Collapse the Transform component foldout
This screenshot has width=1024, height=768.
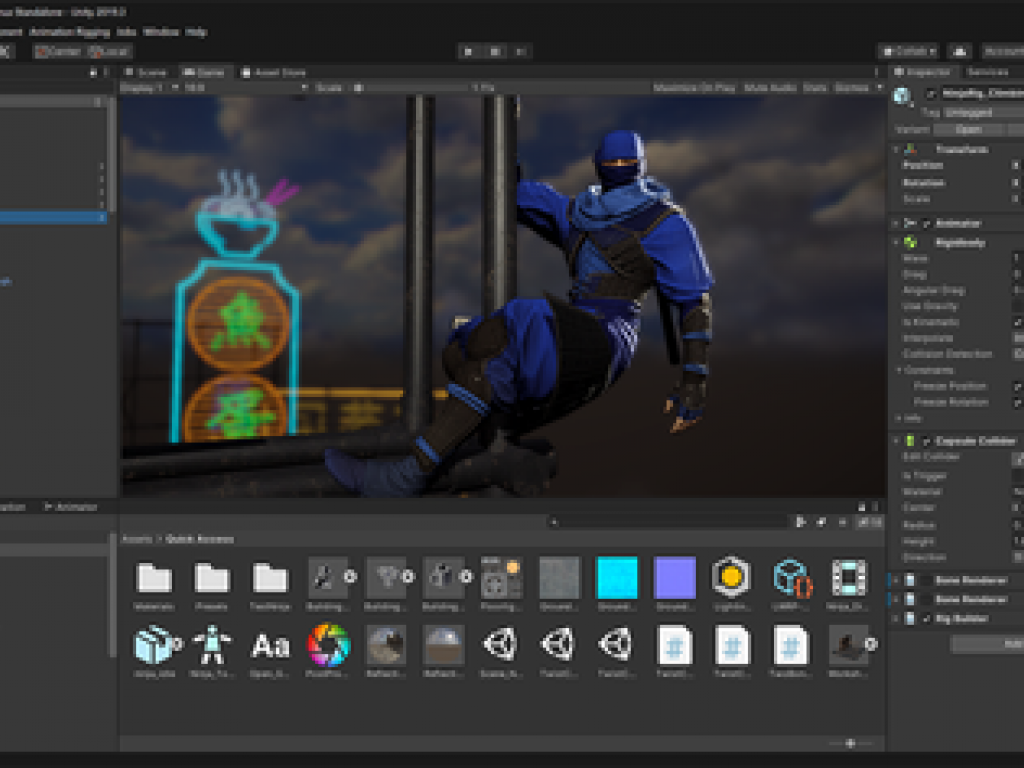tap(896, 150)
